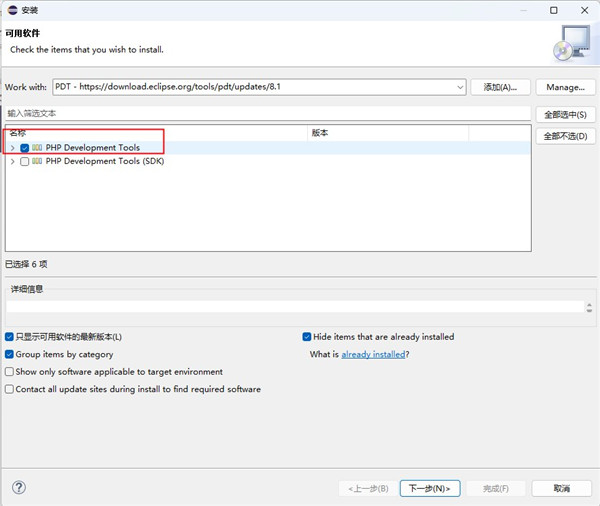Select the PHP Development Tools (SDK) row text
The width and height of the screenshot is (600, 506).
(x=105, y=161)
